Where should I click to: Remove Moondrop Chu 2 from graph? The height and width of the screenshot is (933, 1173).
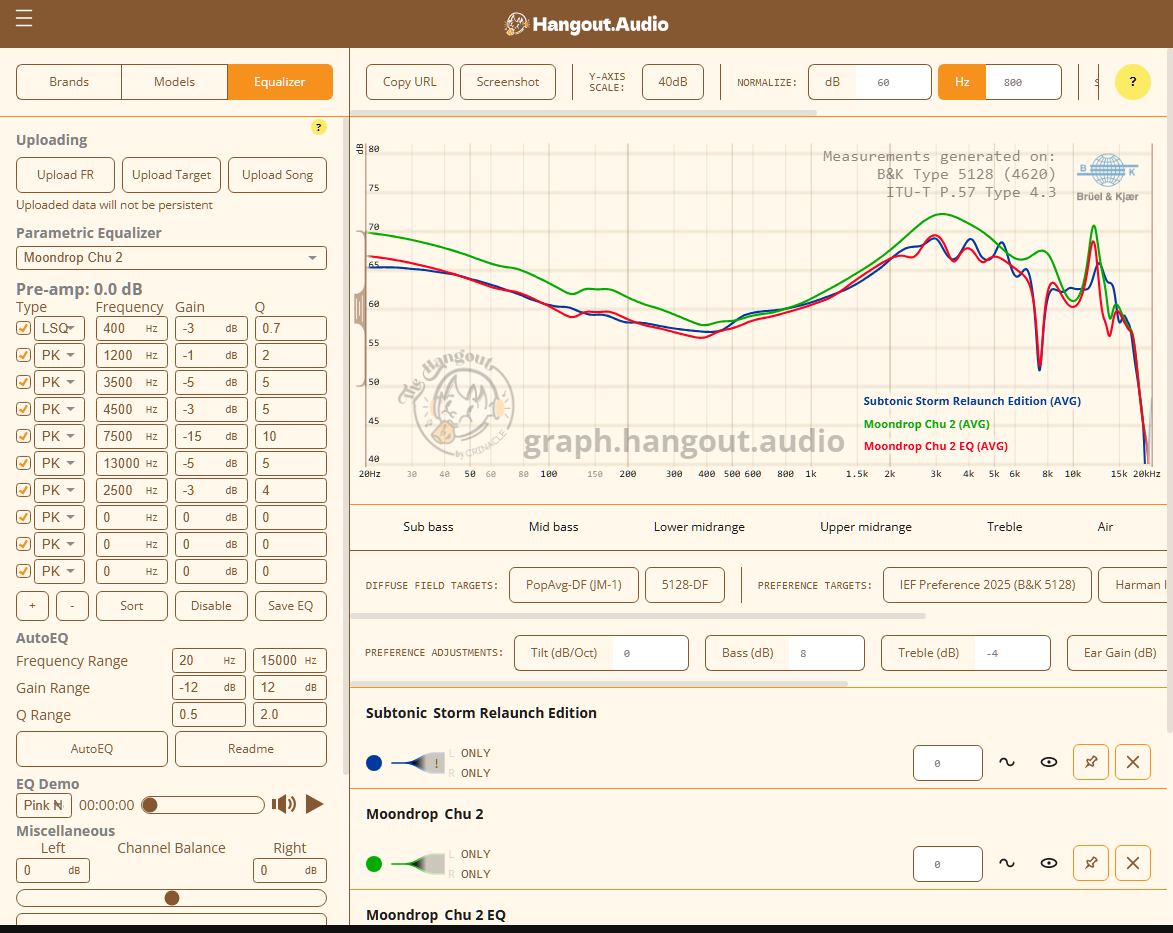[x=1132, y=863]
